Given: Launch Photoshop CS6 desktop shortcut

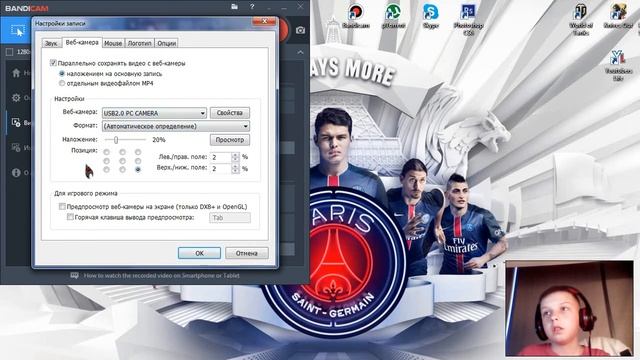Looking at the screenshot, I should click(468, 20).
